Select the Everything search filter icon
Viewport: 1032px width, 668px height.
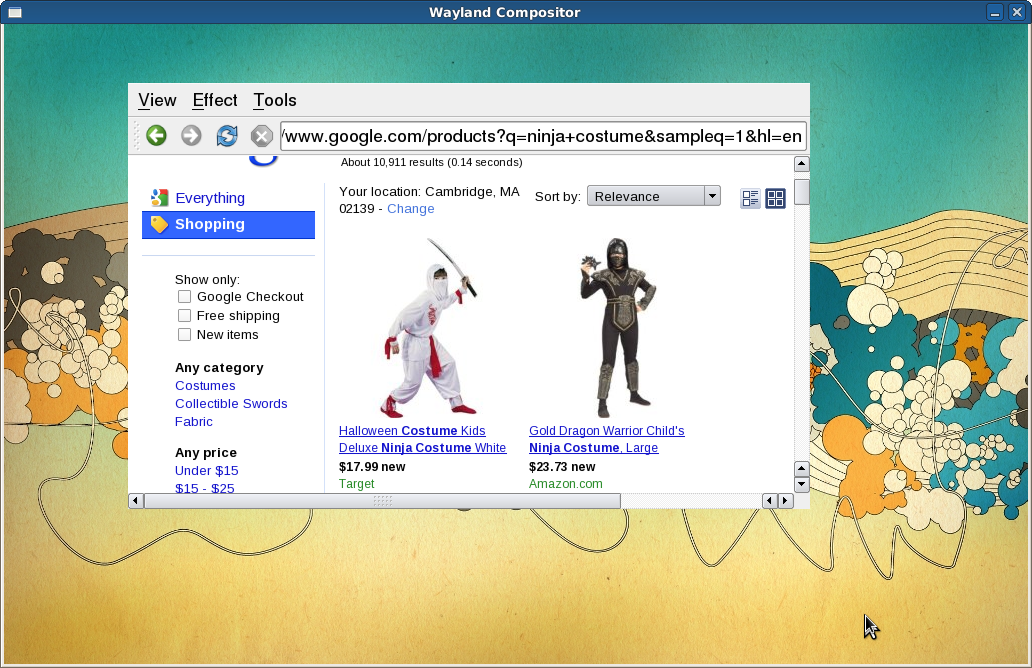159,198
